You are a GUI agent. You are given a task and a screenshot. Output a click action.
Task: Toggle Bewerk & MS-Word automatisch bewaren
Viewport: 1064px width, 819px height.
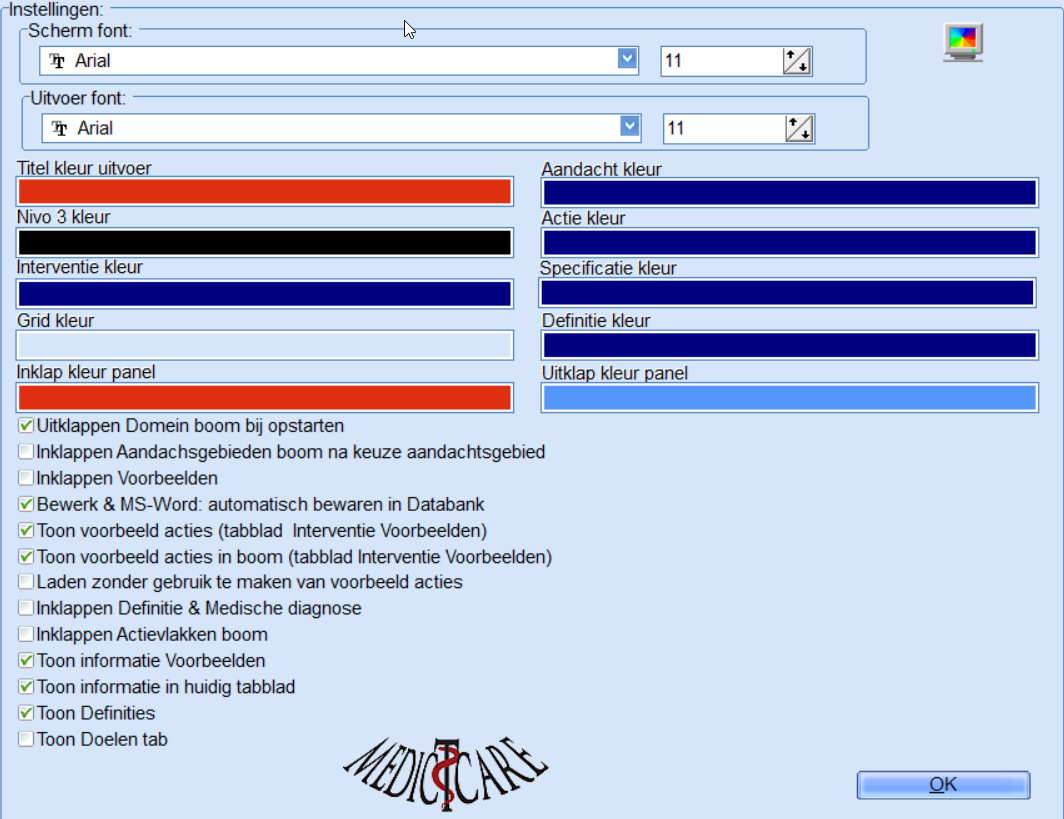26,504
